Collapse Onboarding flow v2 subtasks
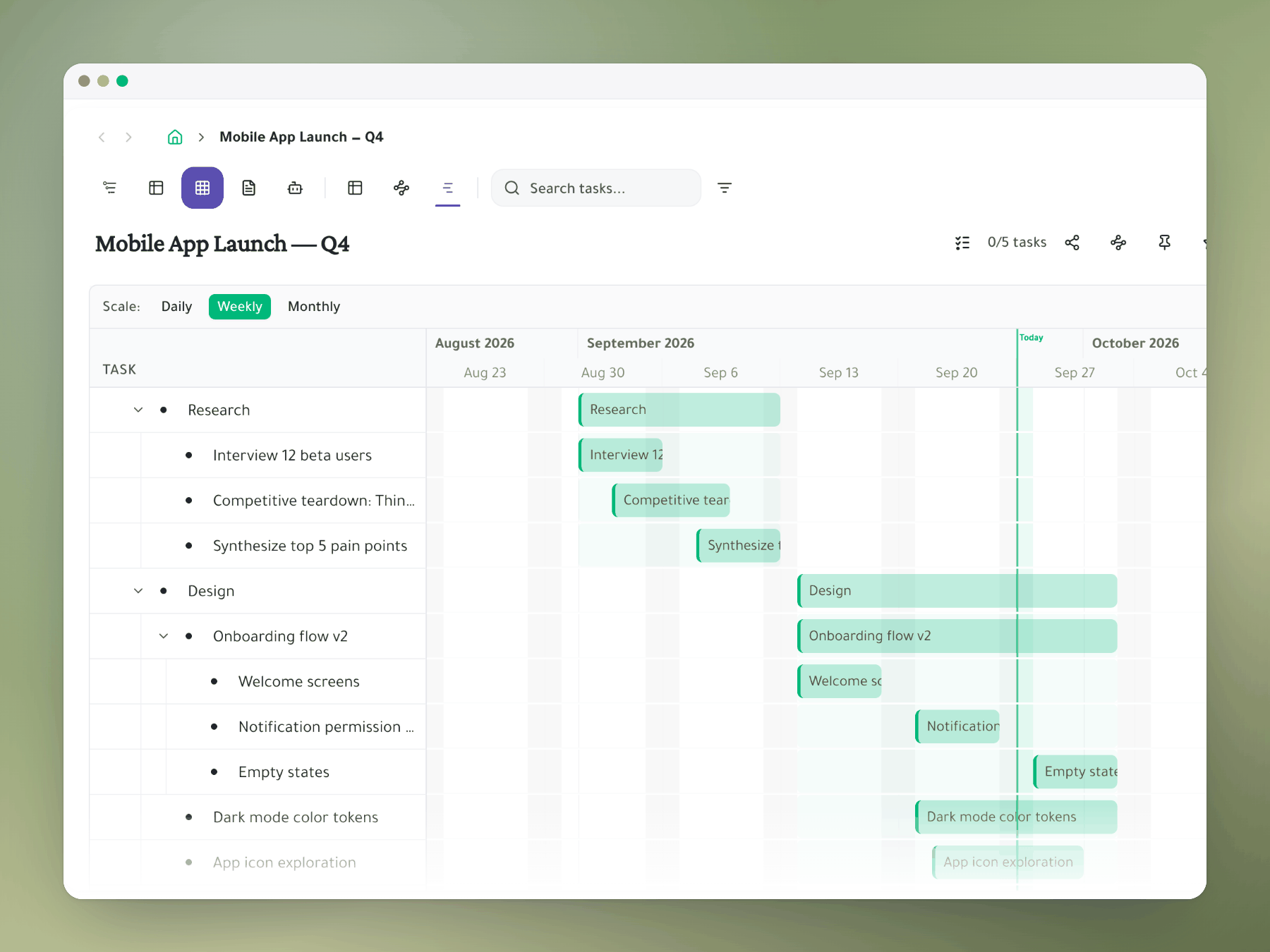1270x952 pixels. coord(164,636)
